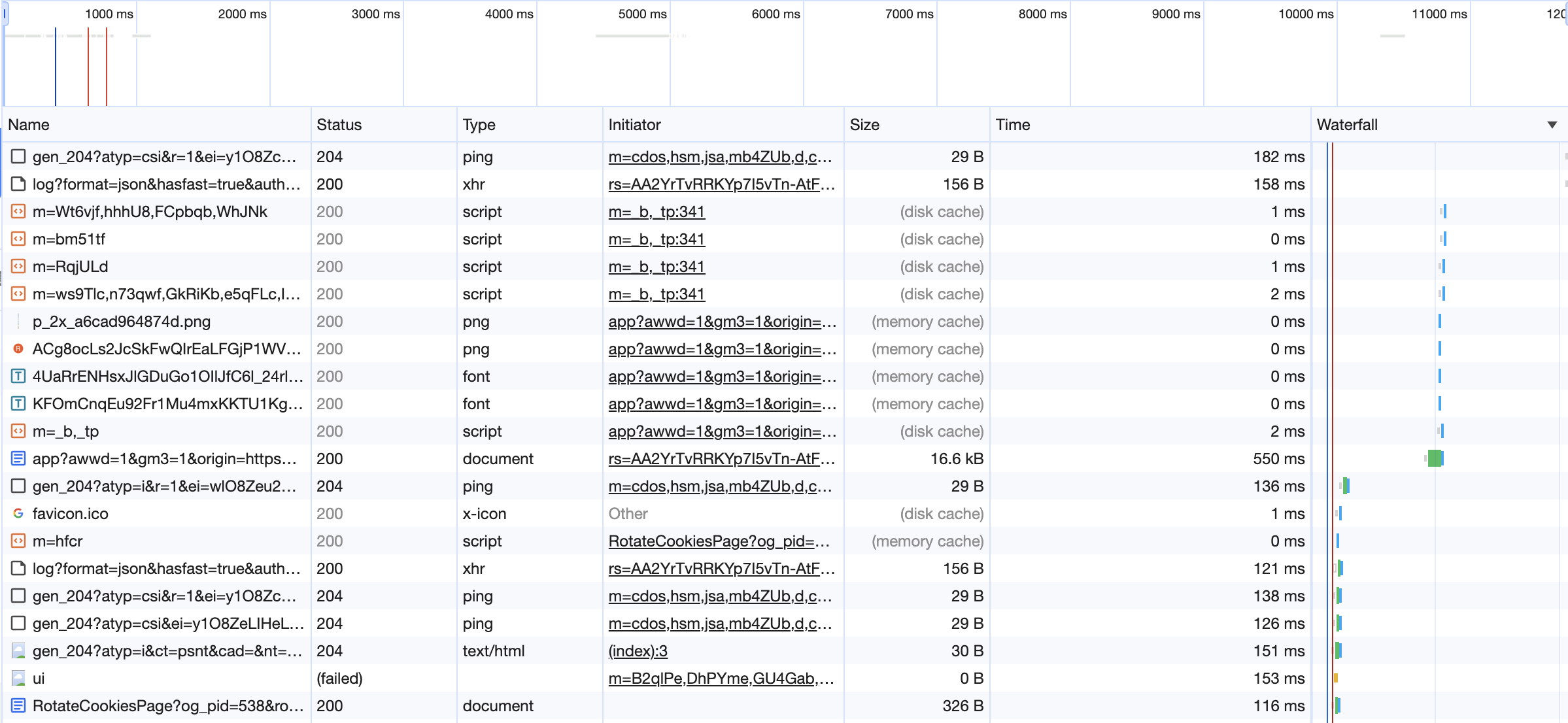Click the green waterfall bar of the app?awwd document
The height and width of the screenshot is (723, 1568).
(x=1435, y=459)
